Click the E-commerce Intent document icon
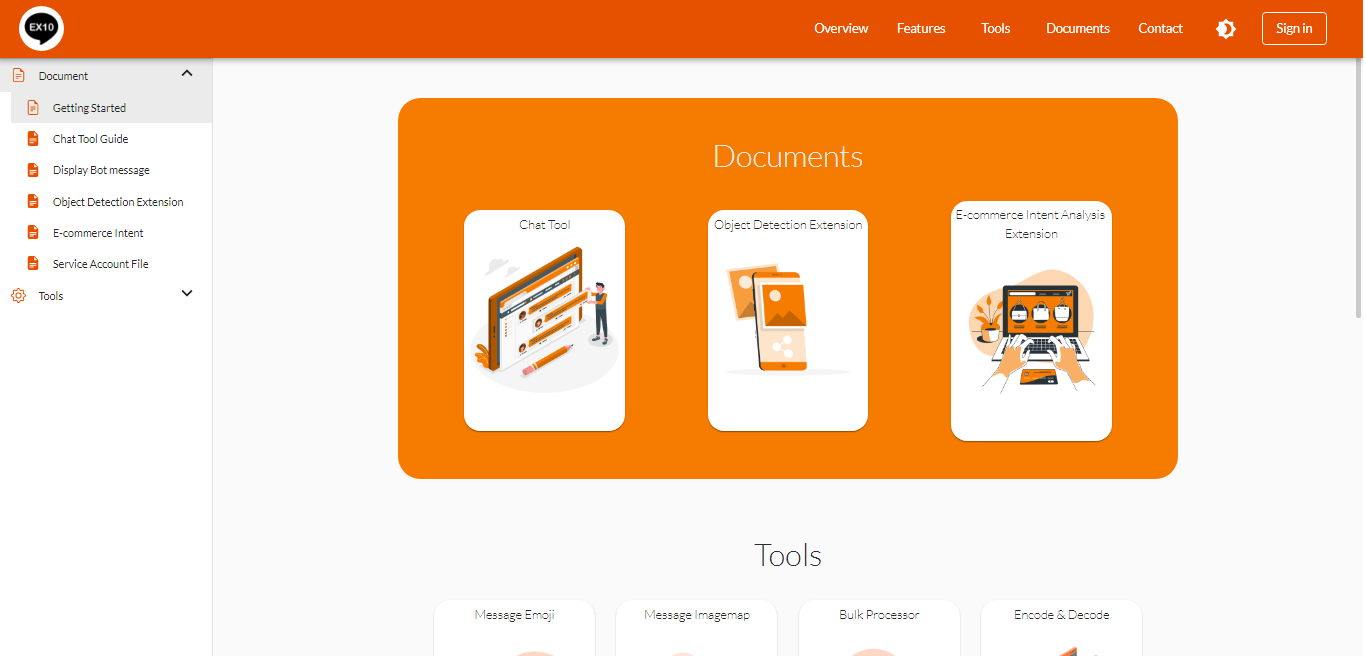This screenshot has width=1366, height=656. tap(33, 233)
